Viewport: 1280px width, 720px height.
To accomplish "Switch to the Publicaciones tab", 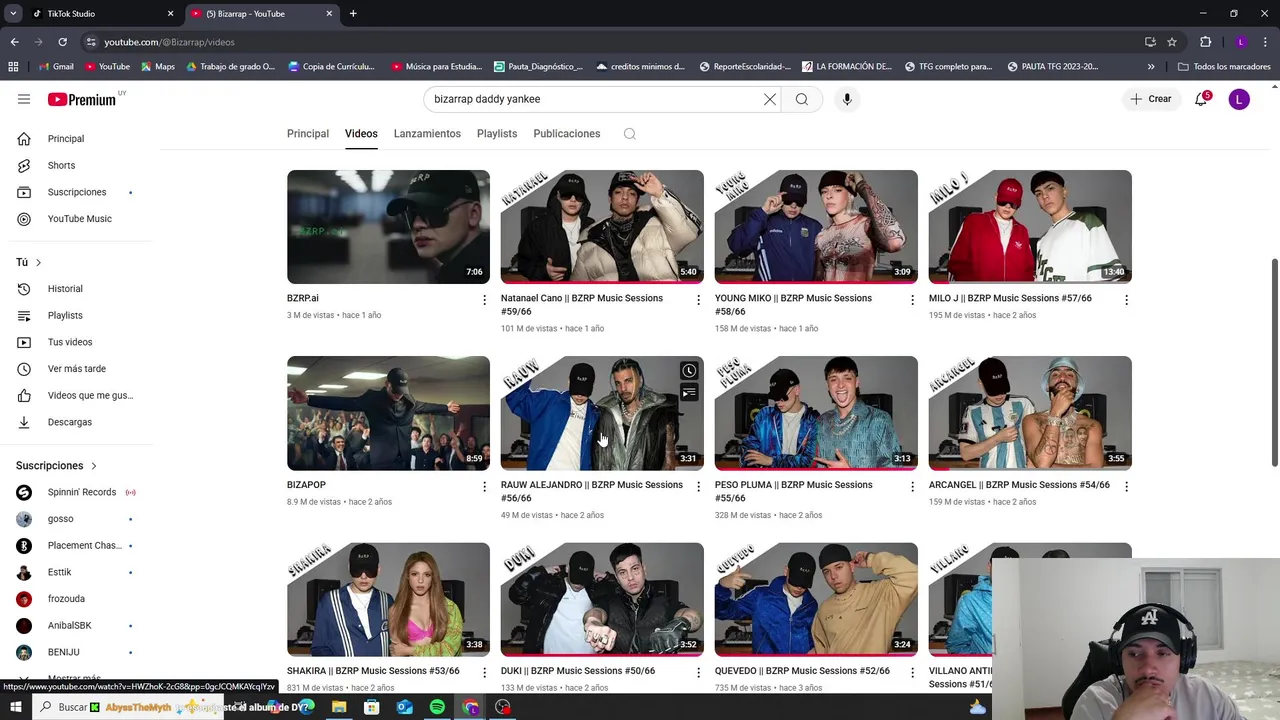I will 567,134.
